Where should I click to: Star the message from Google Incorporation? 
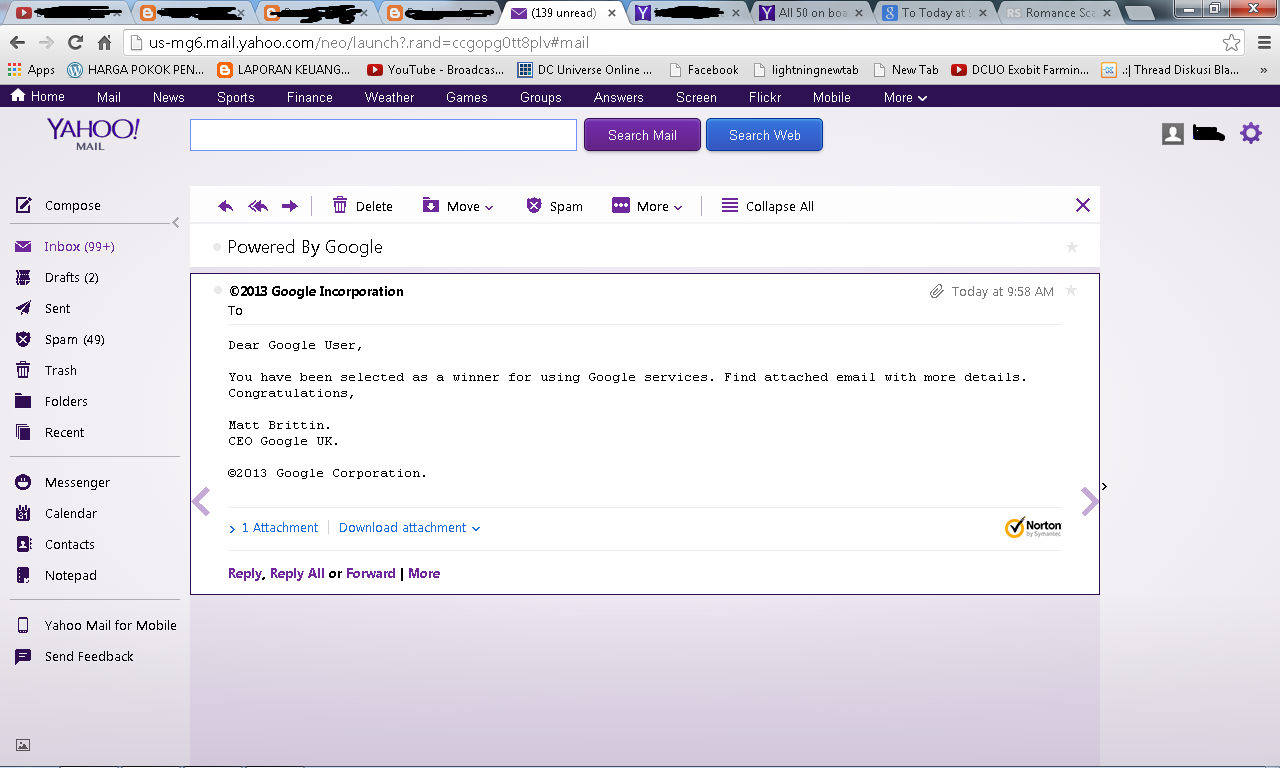[x=1071, y=291]
